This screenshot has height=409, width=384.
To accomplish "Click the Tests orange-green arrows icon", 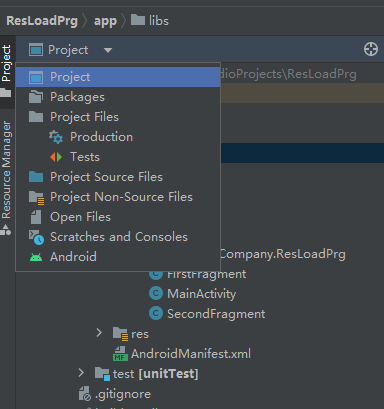I will tap(56, 157).
